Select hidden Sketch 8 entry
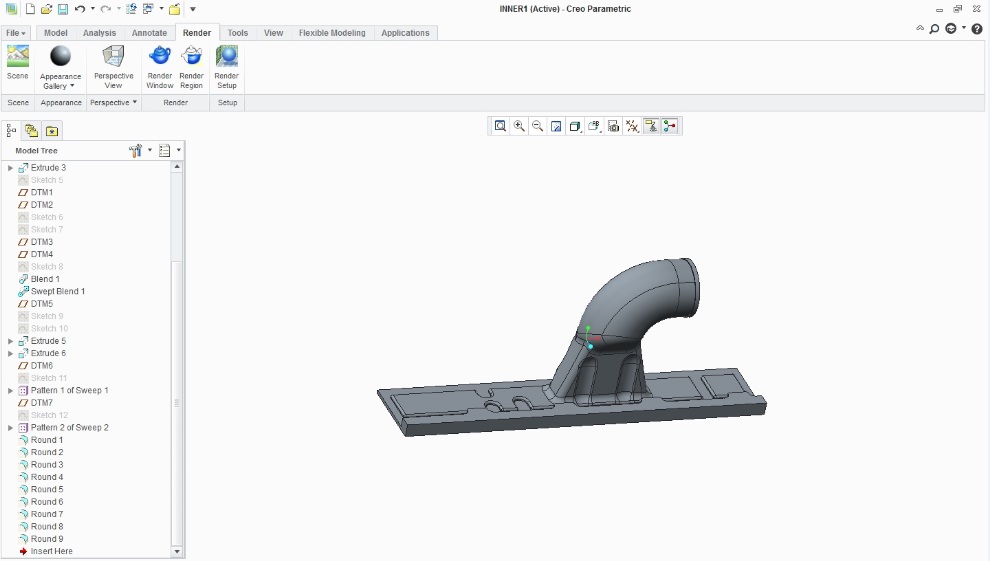The width and height of the screenshot is (990, 561). (47, 267)
